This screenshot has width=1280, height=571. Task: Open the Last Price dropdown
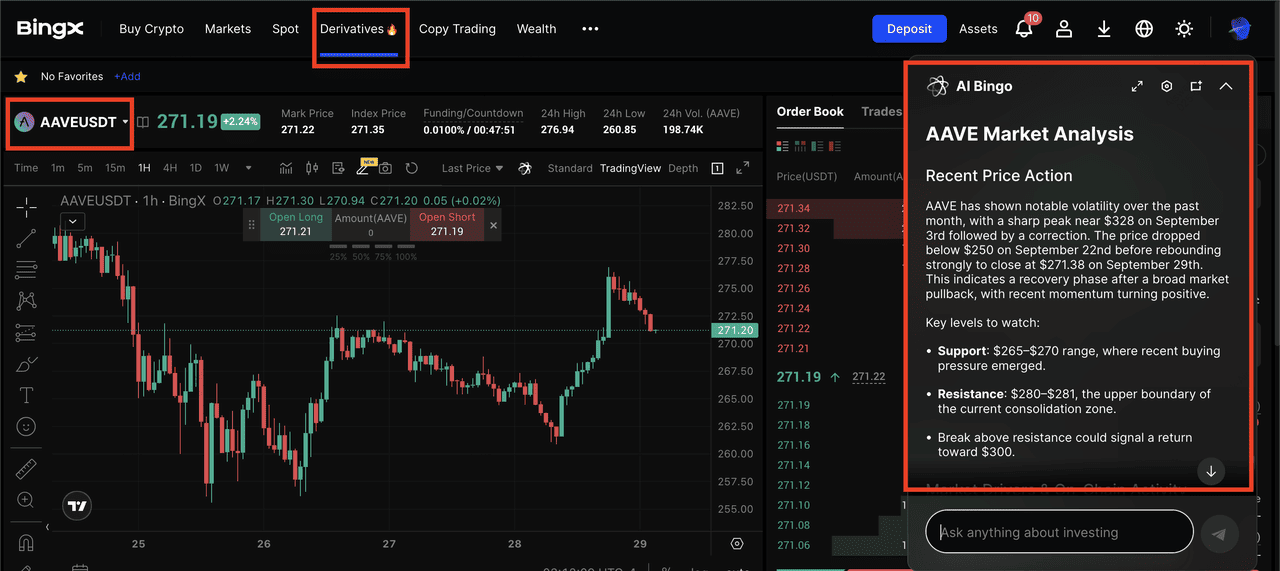pos(472,168)
